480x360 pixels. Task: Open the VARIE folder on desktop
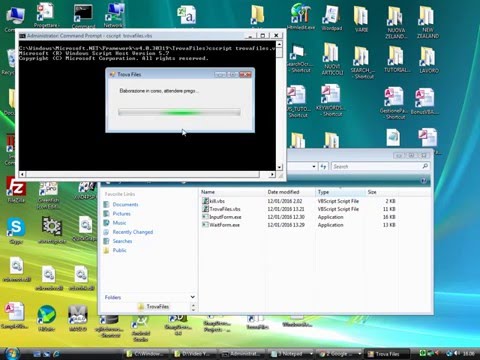tap(361, 18)
